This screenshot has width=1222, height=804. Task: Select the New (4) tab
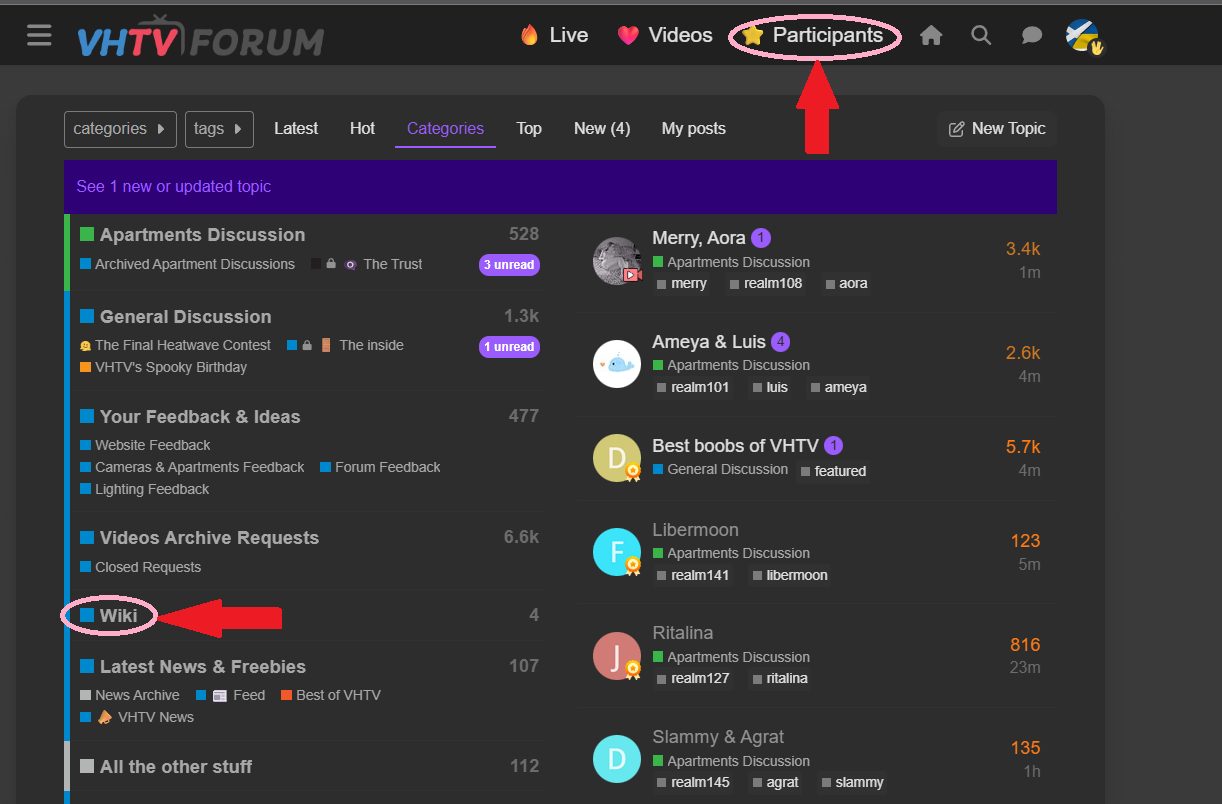pyautogui.click(x=602, y=128)
